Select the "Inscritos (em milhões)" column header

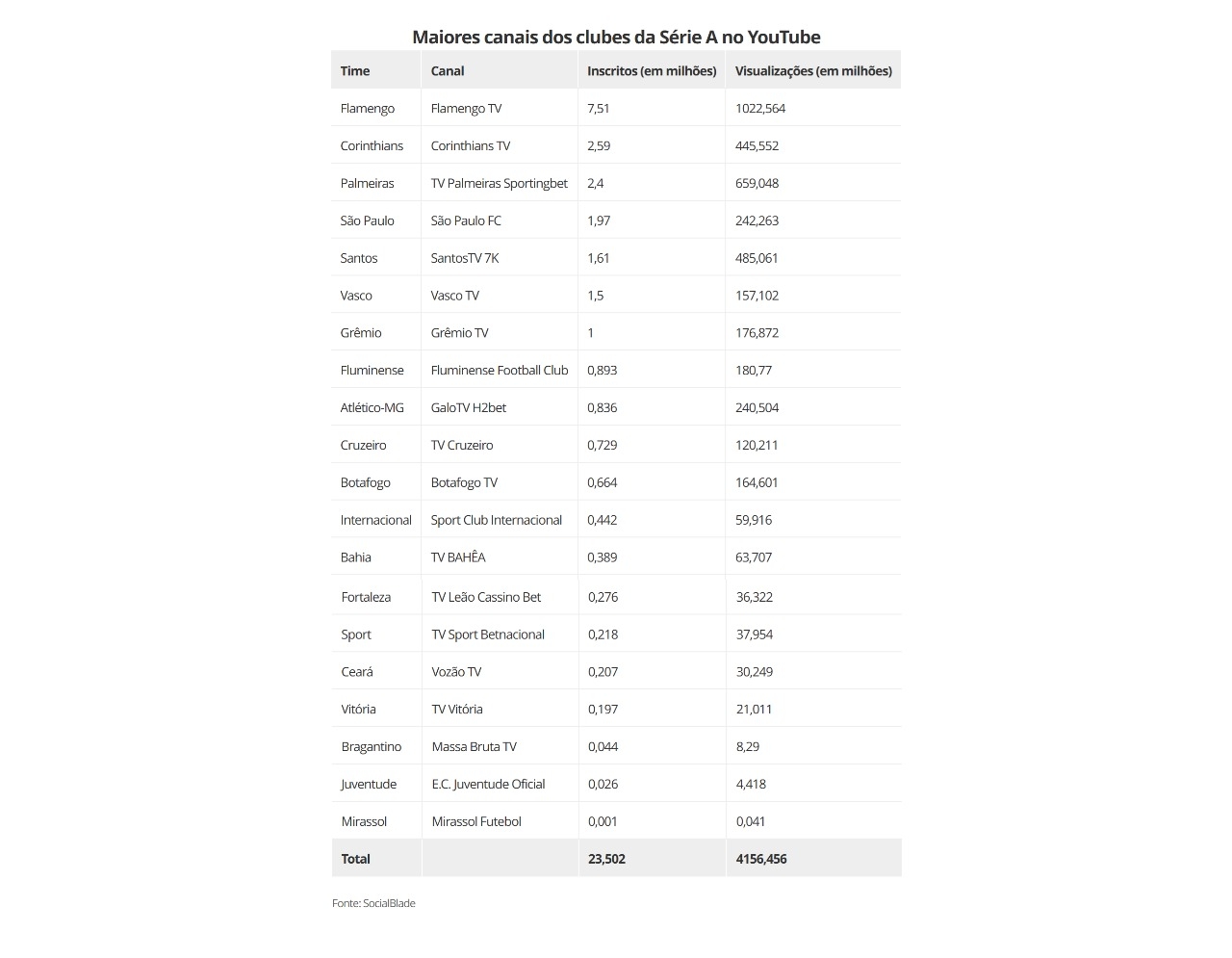652,70
